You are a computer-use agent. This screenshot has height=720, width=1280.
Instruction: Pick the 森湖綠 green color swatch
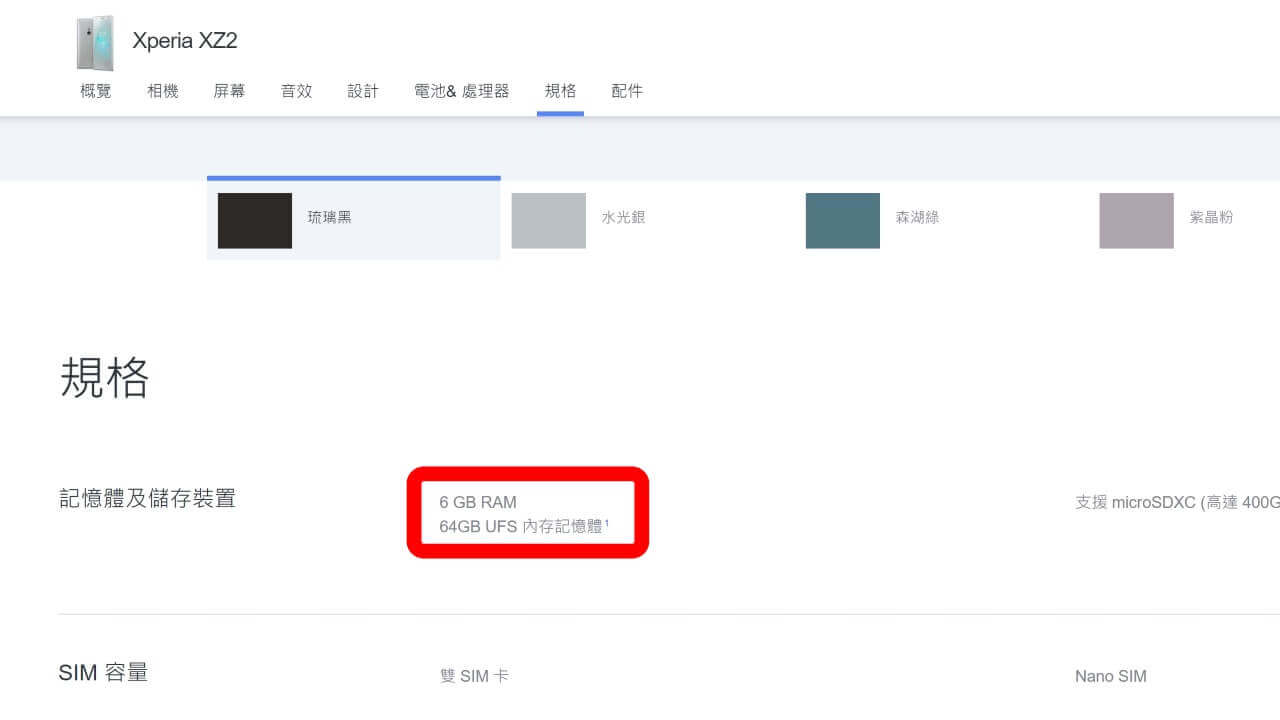843,220
